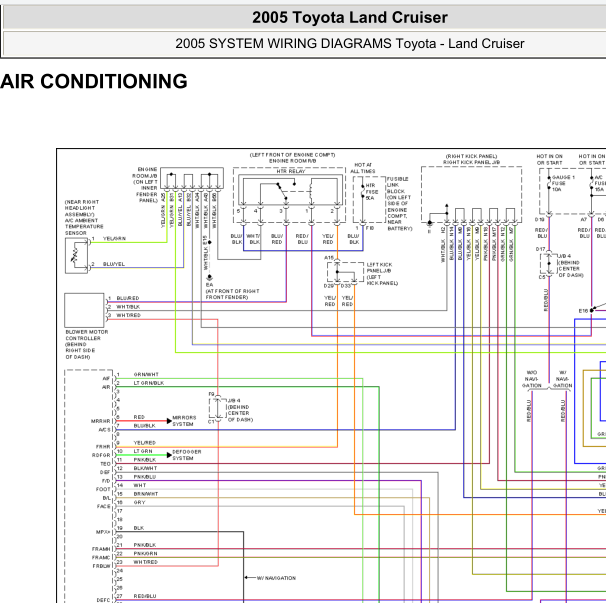606x603 pixels.
Task: Click the "F9" connector label above J/B 4
Action: tap(211, 394)
